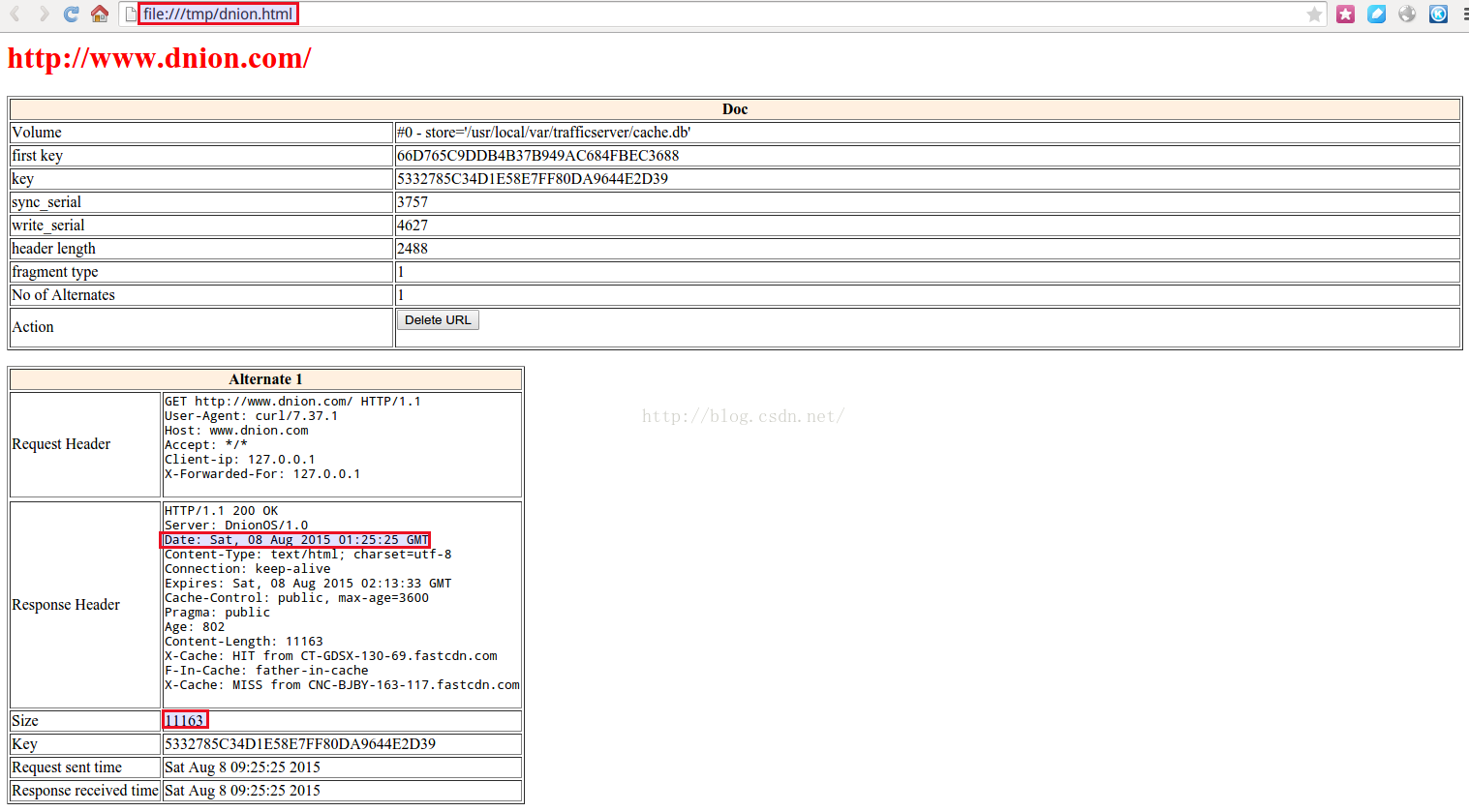Select the X-Cache: MISS from CNC-BJBY line
The height and width of the screenshot is (812, 1469).
[342, 685]
